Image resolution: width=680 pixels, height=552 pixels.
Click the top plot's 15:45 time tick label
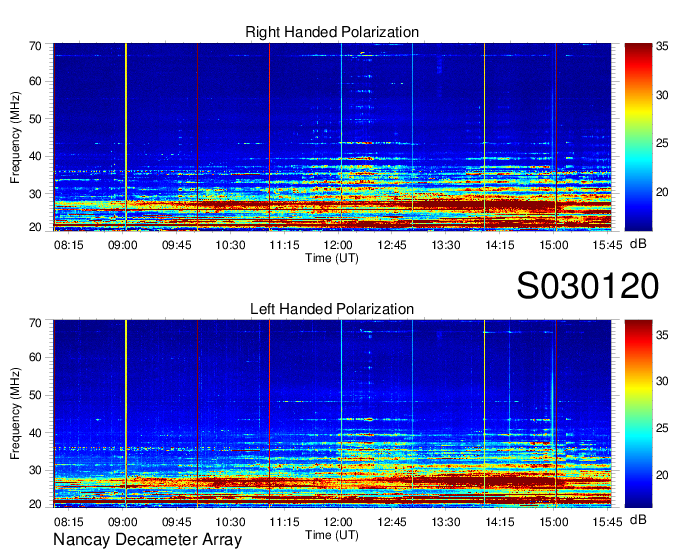click(608, 245)
